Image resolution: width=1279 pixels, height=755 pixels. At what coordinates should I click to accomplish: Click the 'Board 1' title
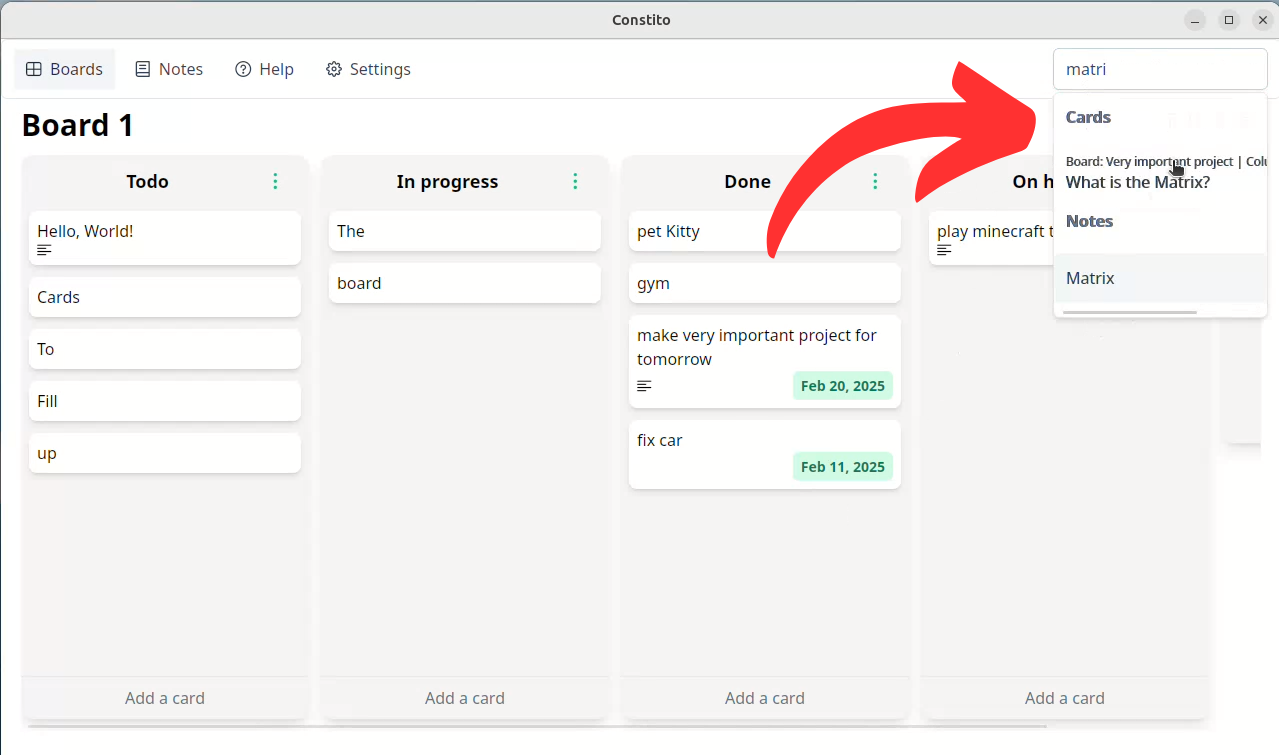coord(78,125)
